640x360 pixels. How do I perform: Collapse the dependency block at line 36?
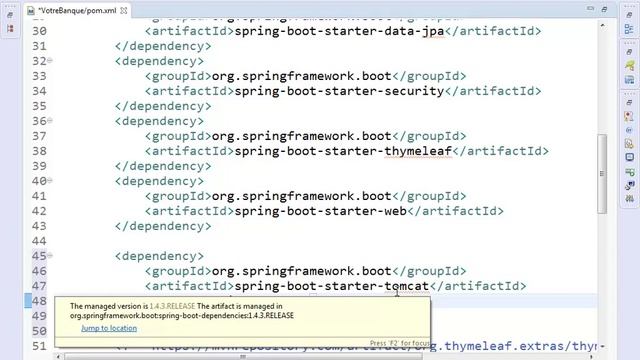click(x=50, y=121)
